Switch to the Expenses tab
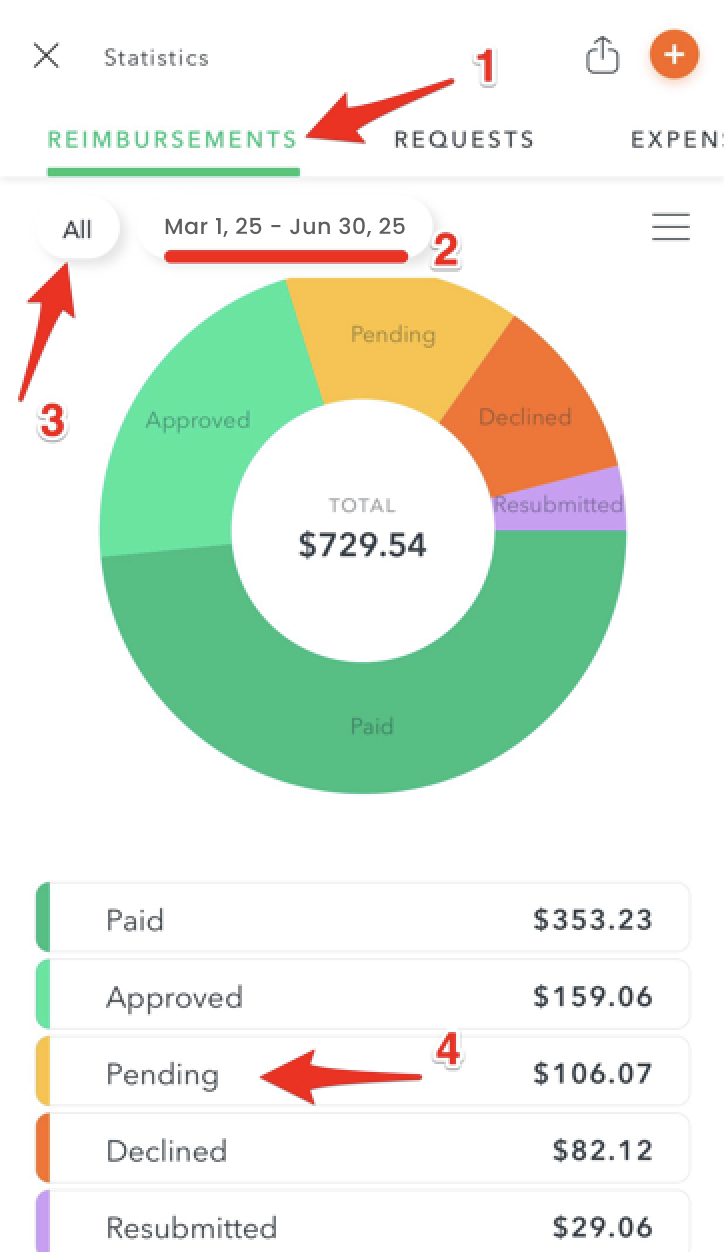Image resolution: width=724 pixels, height=1252 pixels. click(677, 140)
